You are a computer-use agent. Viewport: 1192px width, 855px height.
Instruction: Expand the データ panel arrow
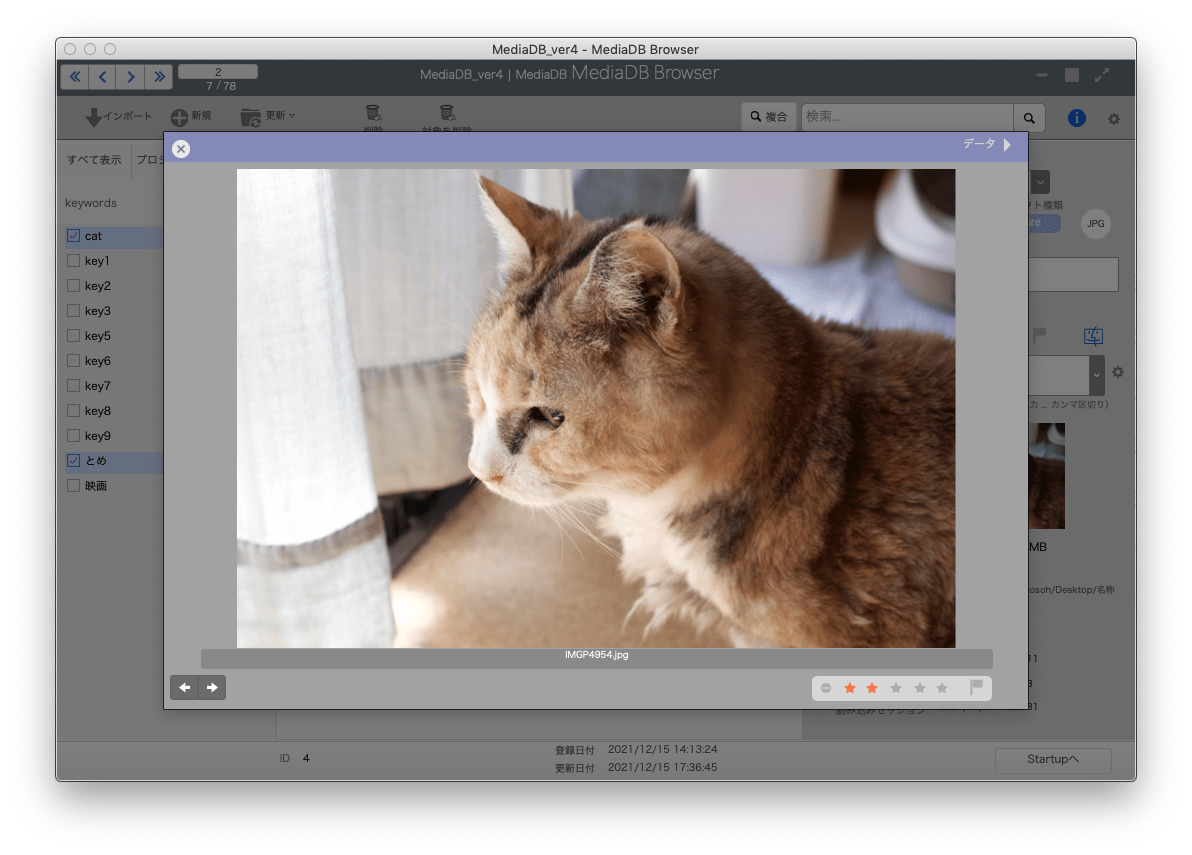(x=1007, y=144)
